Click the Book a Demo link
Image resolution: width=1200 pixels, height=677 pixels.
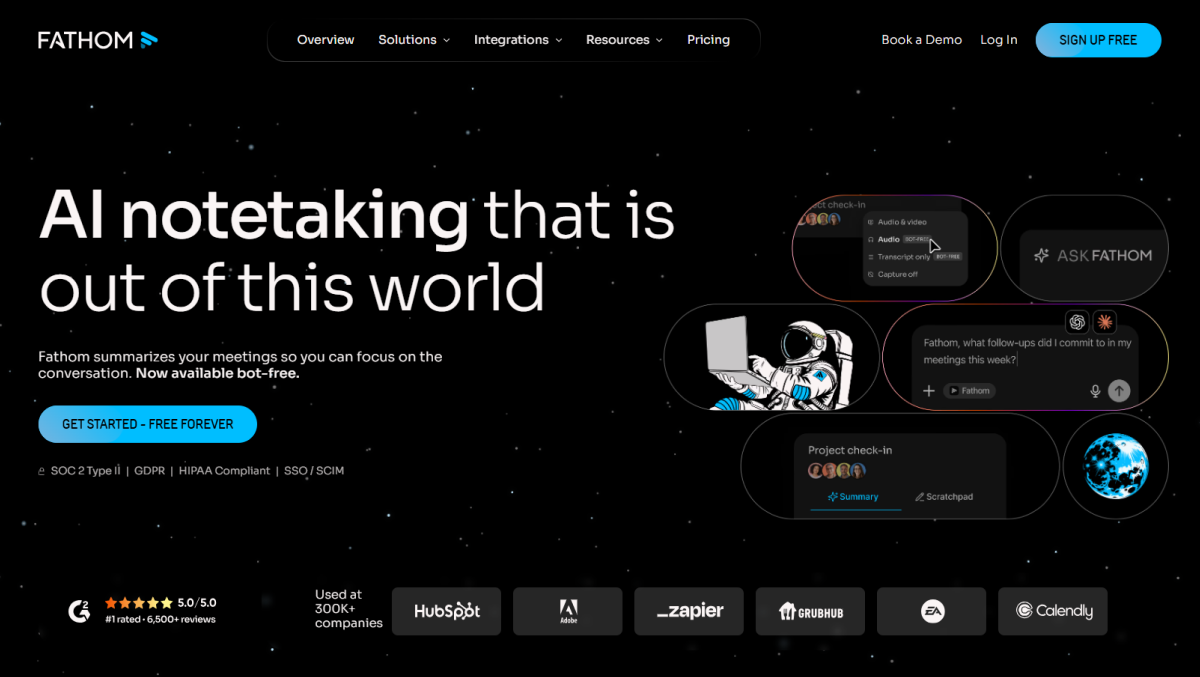click(921, 40)
